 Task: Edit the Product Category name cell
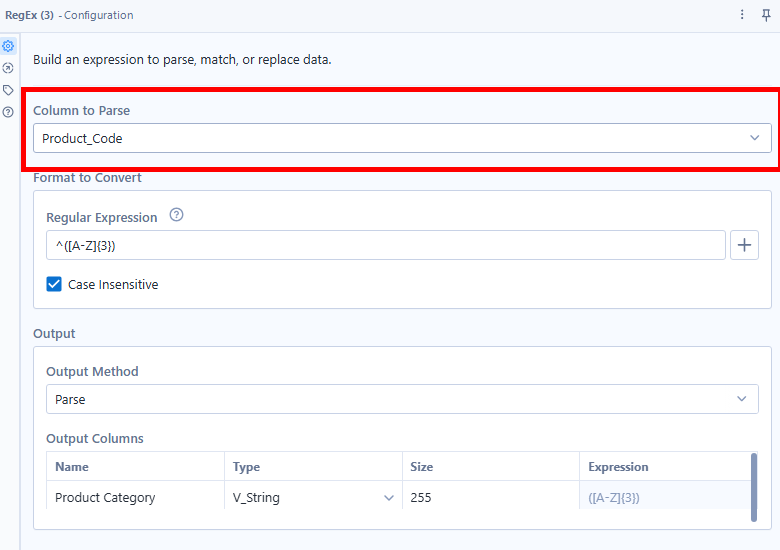click(x=135, y=497)
